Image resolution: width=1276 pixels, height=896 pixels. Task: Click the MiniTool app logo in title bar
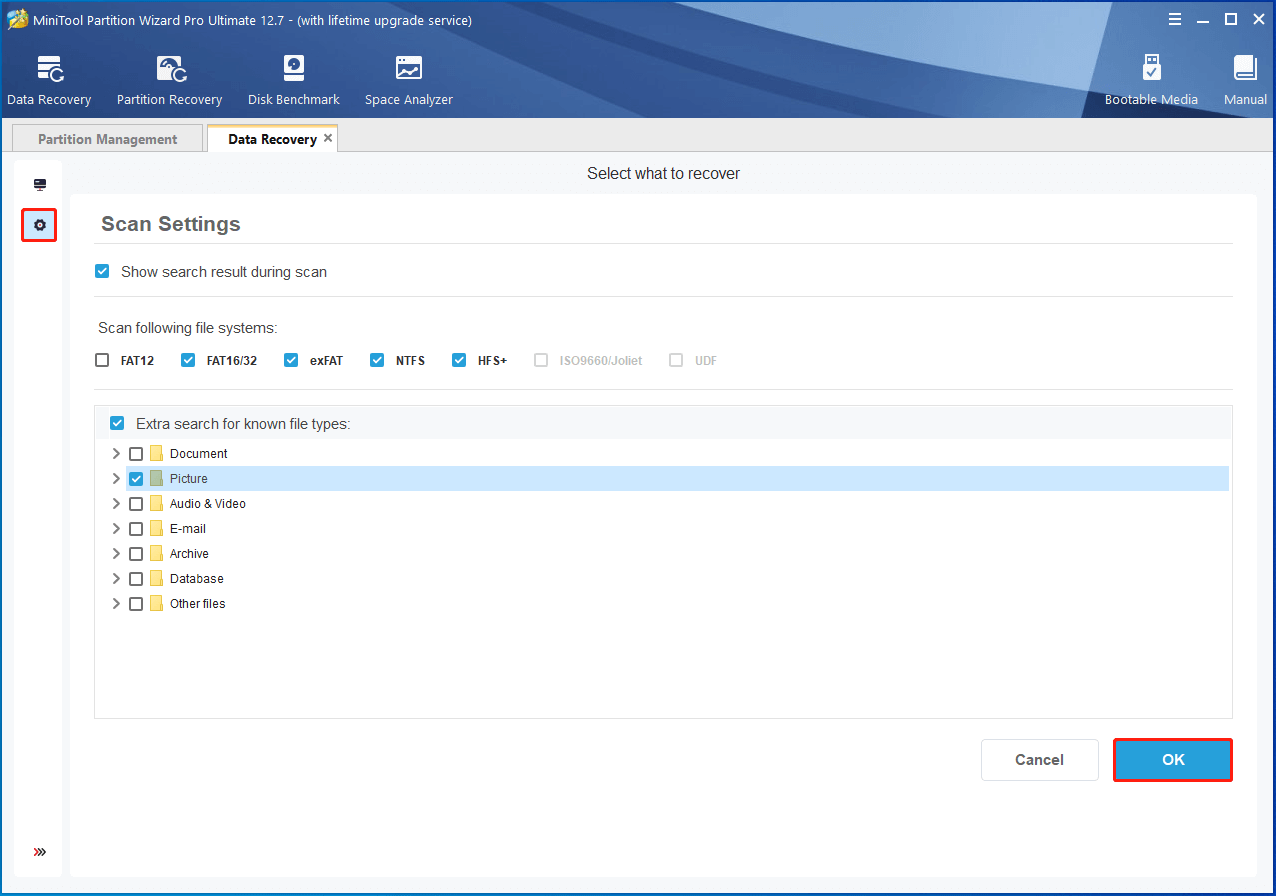(17, 20)
